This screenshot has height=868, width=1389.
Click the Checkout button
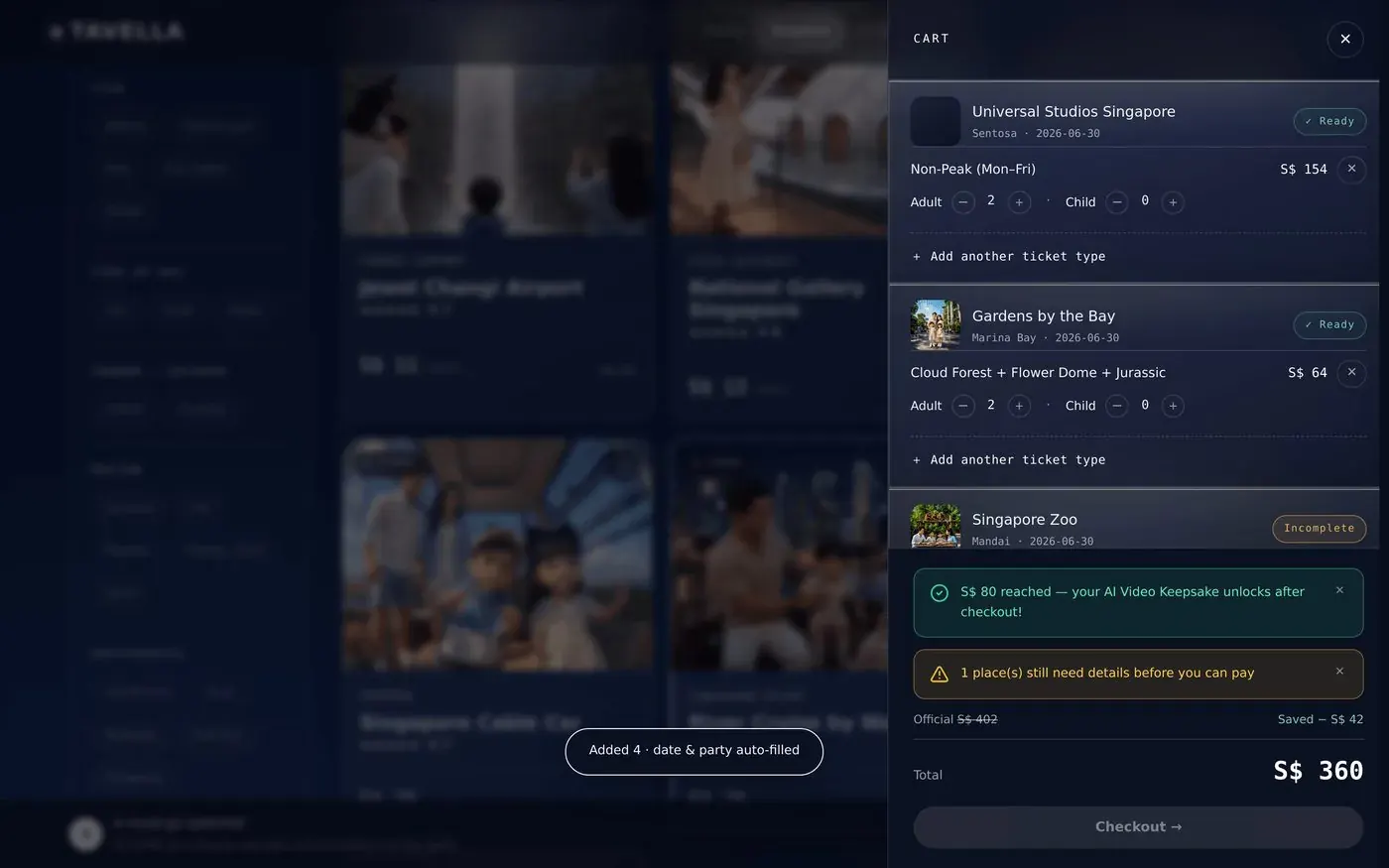(x=1138, y=826)
